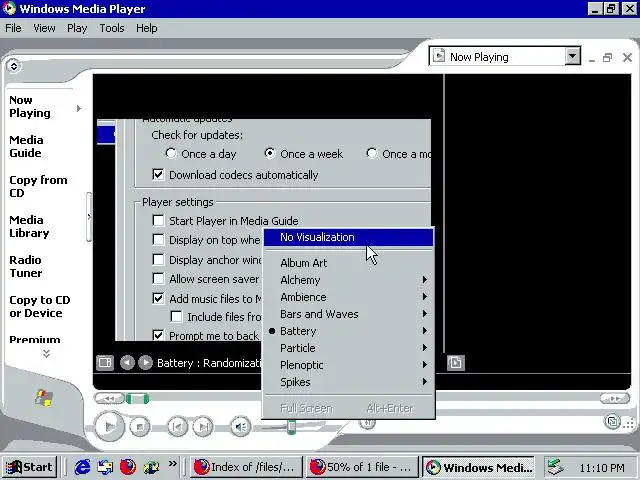The width and height of the screenshot is (640, 480).
Task: Open the Tools menu
Action: [112, 28]
